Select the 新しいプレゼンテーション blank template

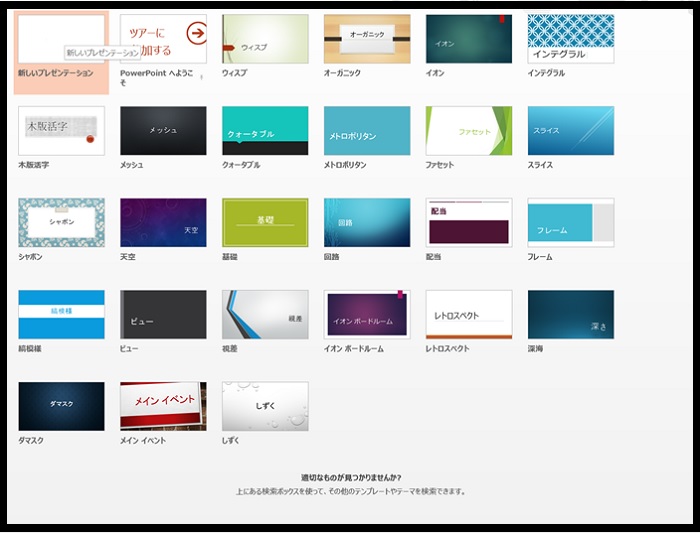point(61,38)
